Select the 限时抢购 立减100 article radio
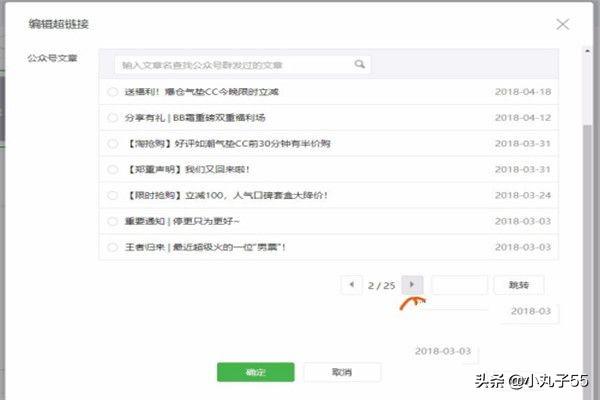 pos(112,195)
